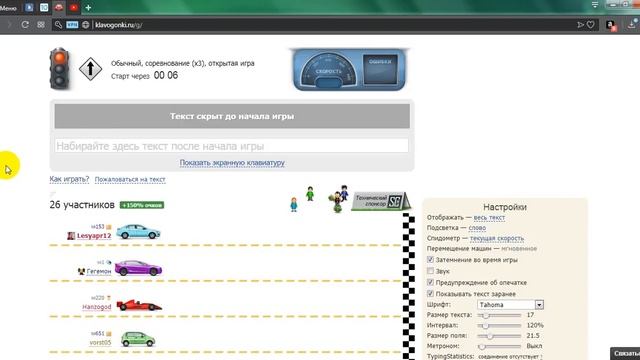Click the '26 участников' heading text
This screenshot has height=360, width=640.
[82, 205]
